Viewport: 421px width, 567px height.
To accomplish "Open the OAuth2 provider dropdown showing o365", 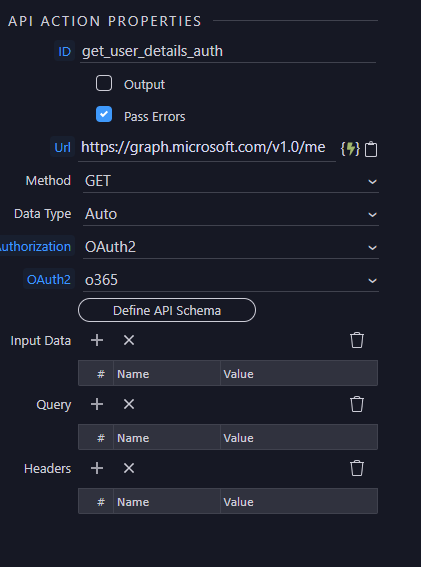I will click(x=231, y=280).
